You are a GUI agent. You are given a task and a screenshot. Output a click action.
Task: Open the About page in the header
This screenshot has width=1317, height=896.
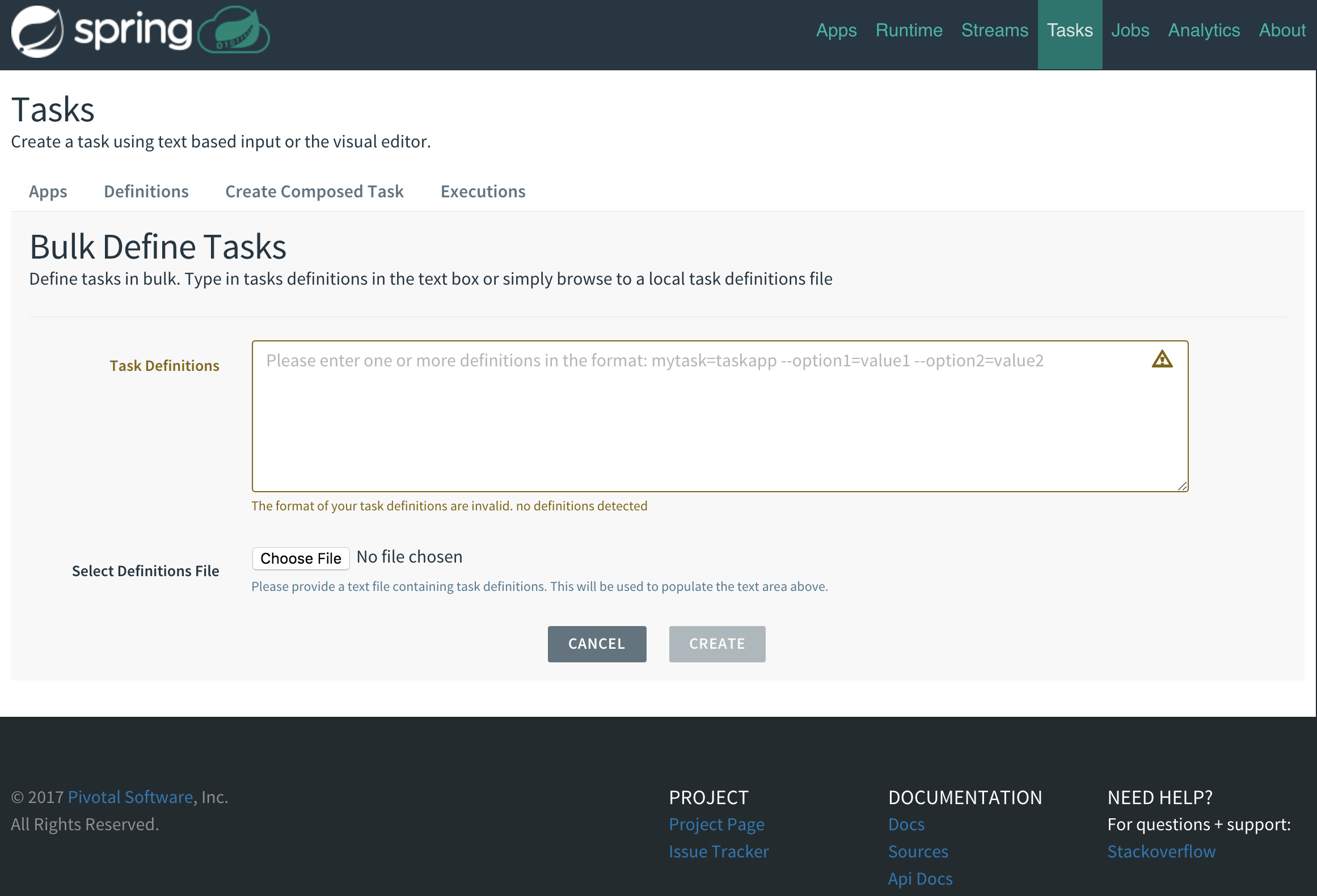pos(1282,31)
